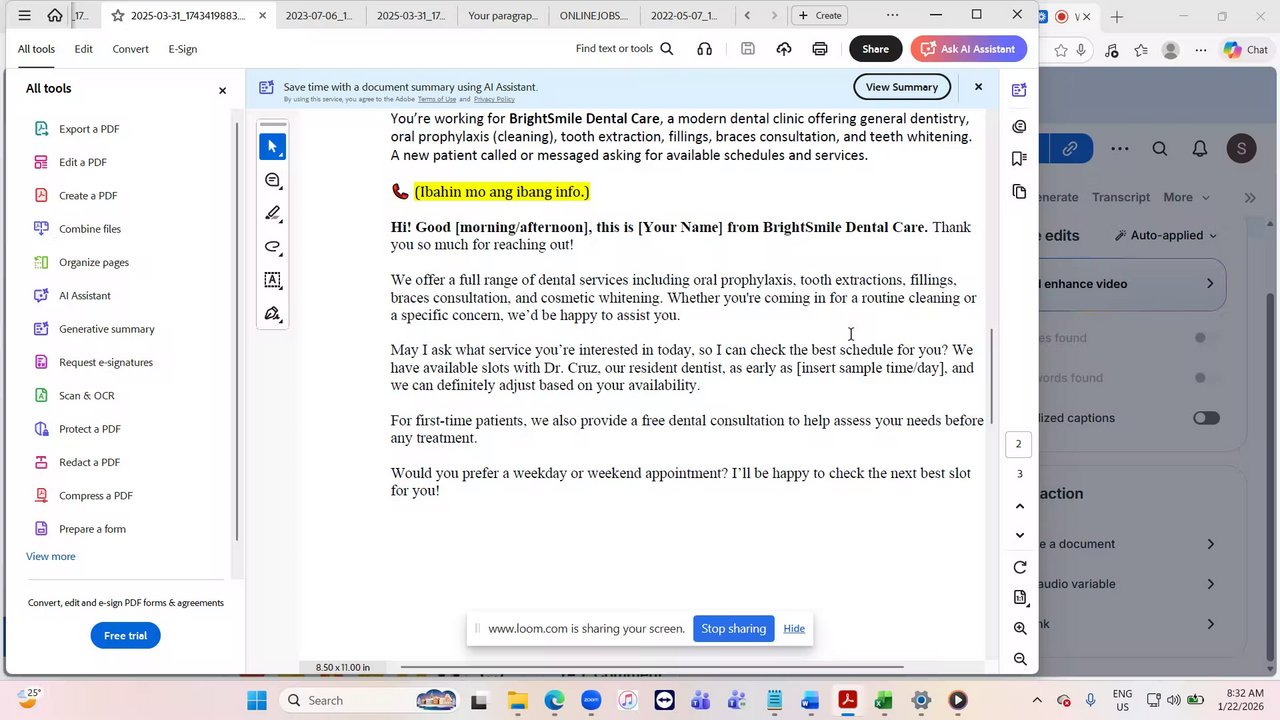Click the Ask AI Assistant button
This screenshot has height=720, width=1280.
[968, 49]
